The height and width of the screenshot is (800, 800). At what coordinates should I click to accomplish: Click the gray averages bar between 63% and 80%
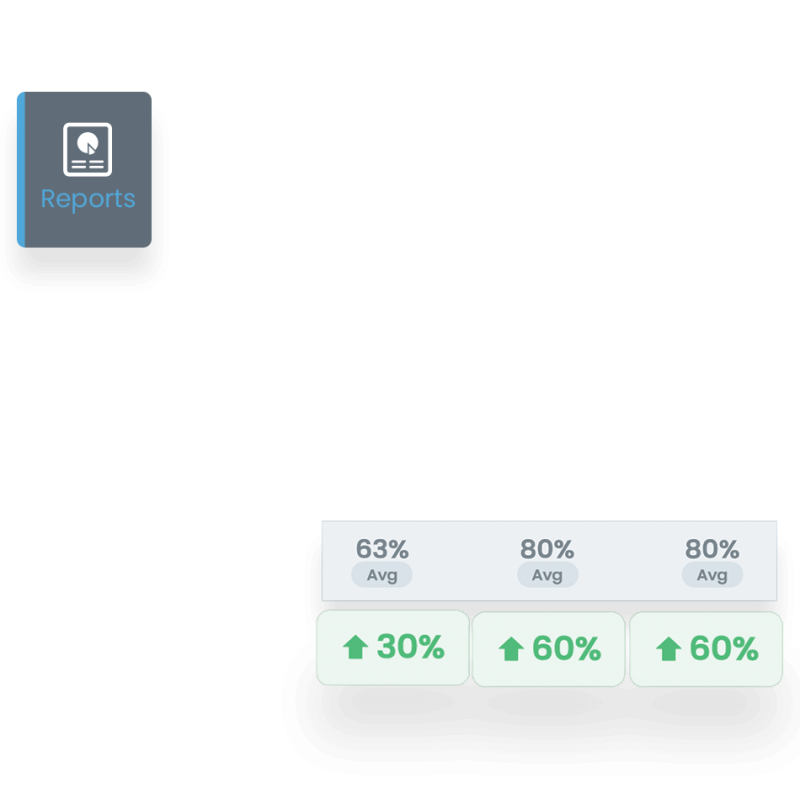(x=465, y=560)
